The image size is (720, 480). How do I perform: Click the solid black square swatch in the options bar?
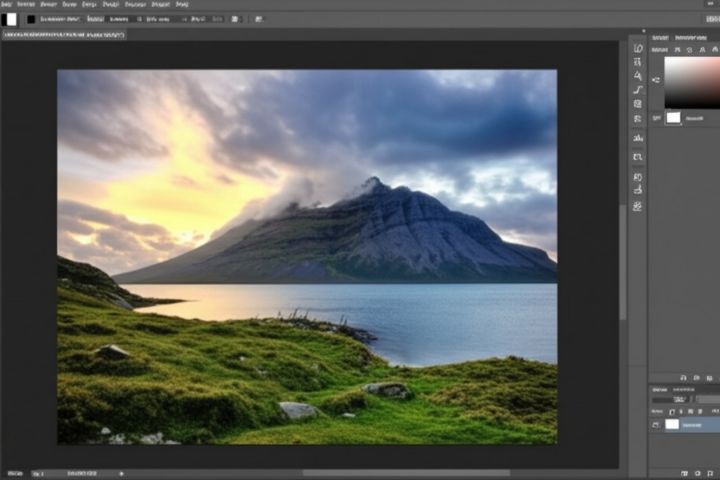(31, 19)
